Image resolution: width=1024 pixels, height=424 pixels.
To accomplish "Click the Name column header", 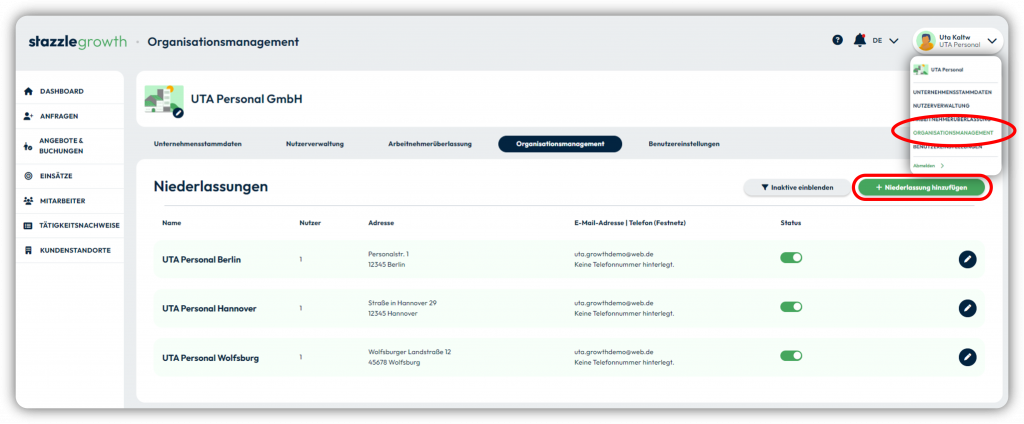I will pyautogui.click(x=171, y=223).
